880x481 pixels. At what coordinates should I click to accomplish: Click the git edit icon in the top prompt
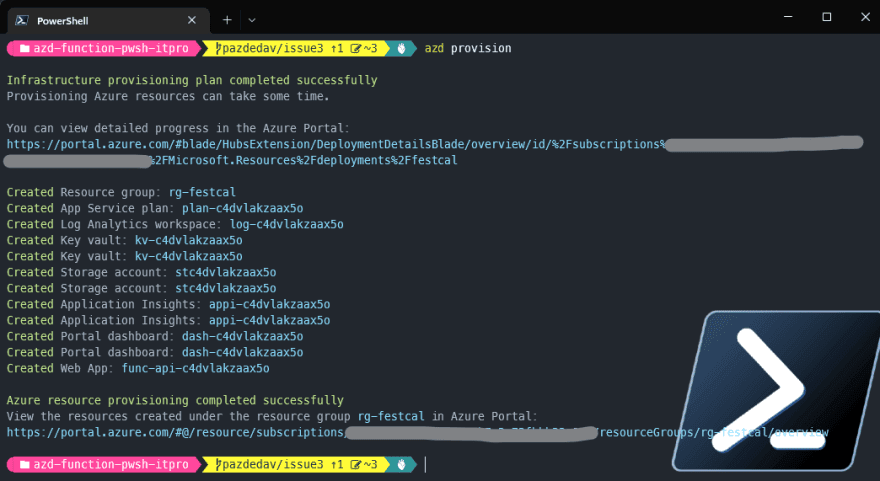pyautogui.click(x=355, y=48)
